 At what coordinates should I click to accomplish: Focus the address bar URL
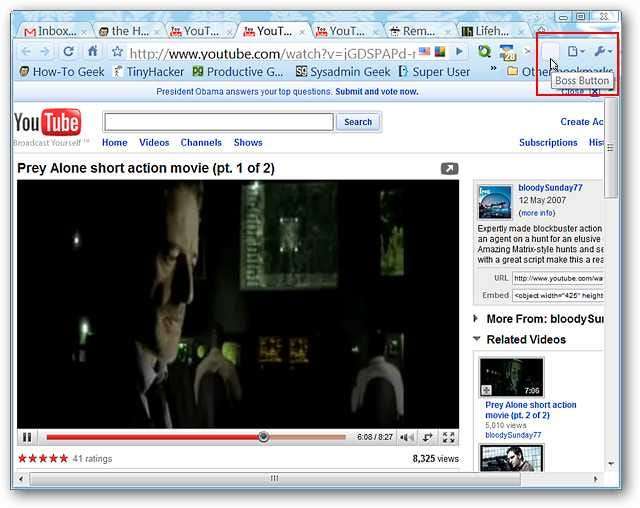pos(272,53)
